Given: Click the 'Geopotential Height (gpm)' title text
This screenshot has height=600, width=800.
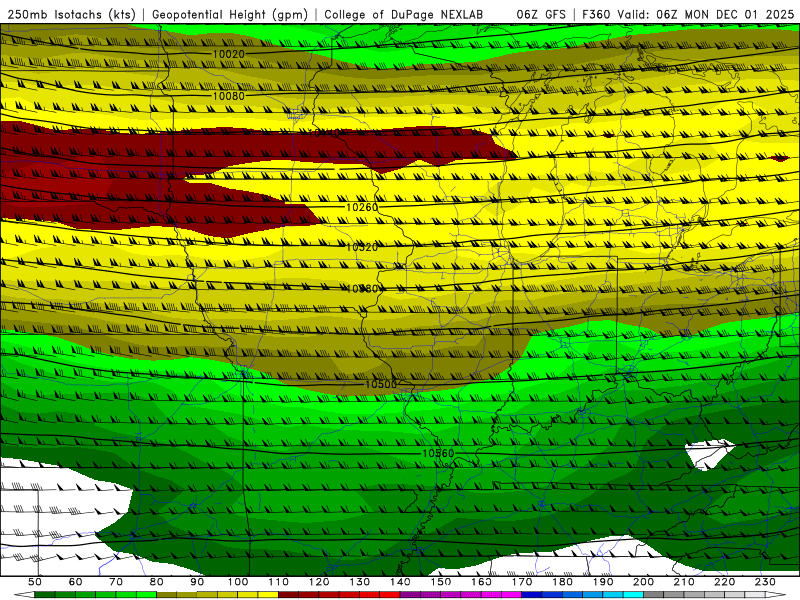Looking at the screenshot, I should pyautogui.click(x=230, y=15).
